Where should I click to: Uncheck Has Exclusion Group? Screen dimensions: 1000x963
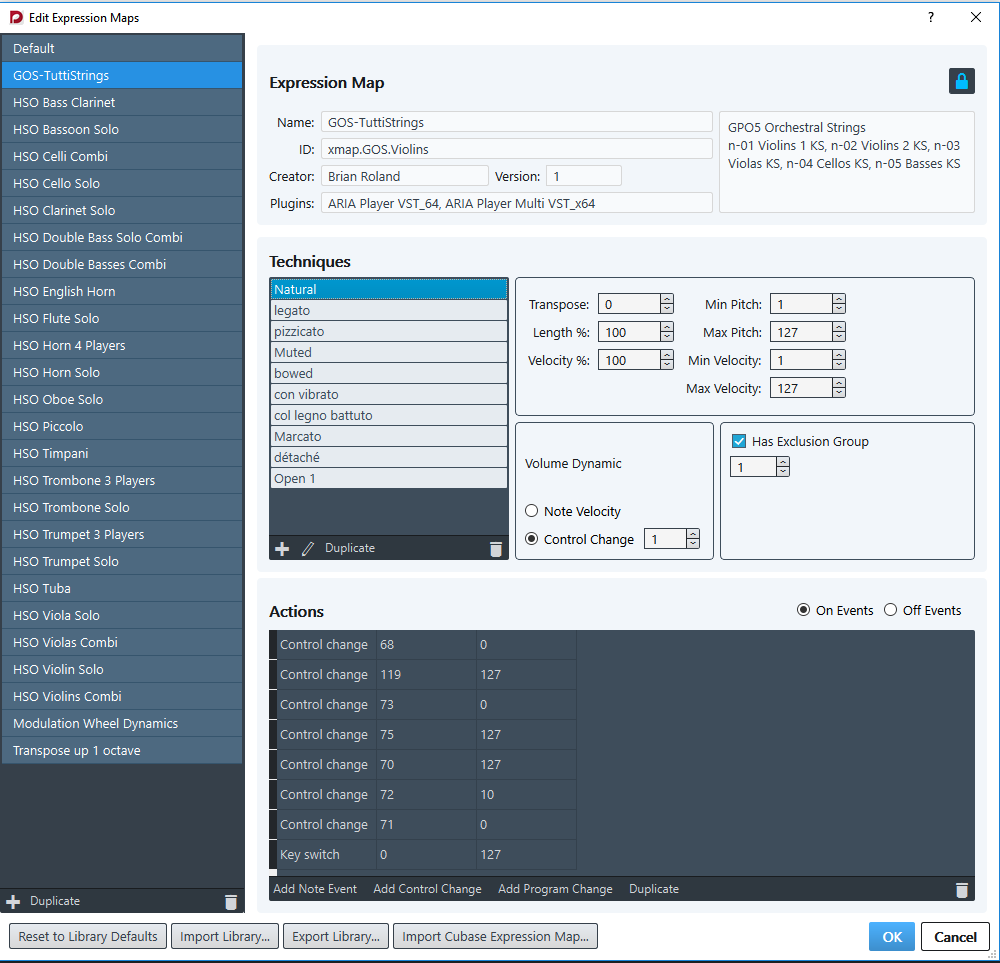coord(739,441)
